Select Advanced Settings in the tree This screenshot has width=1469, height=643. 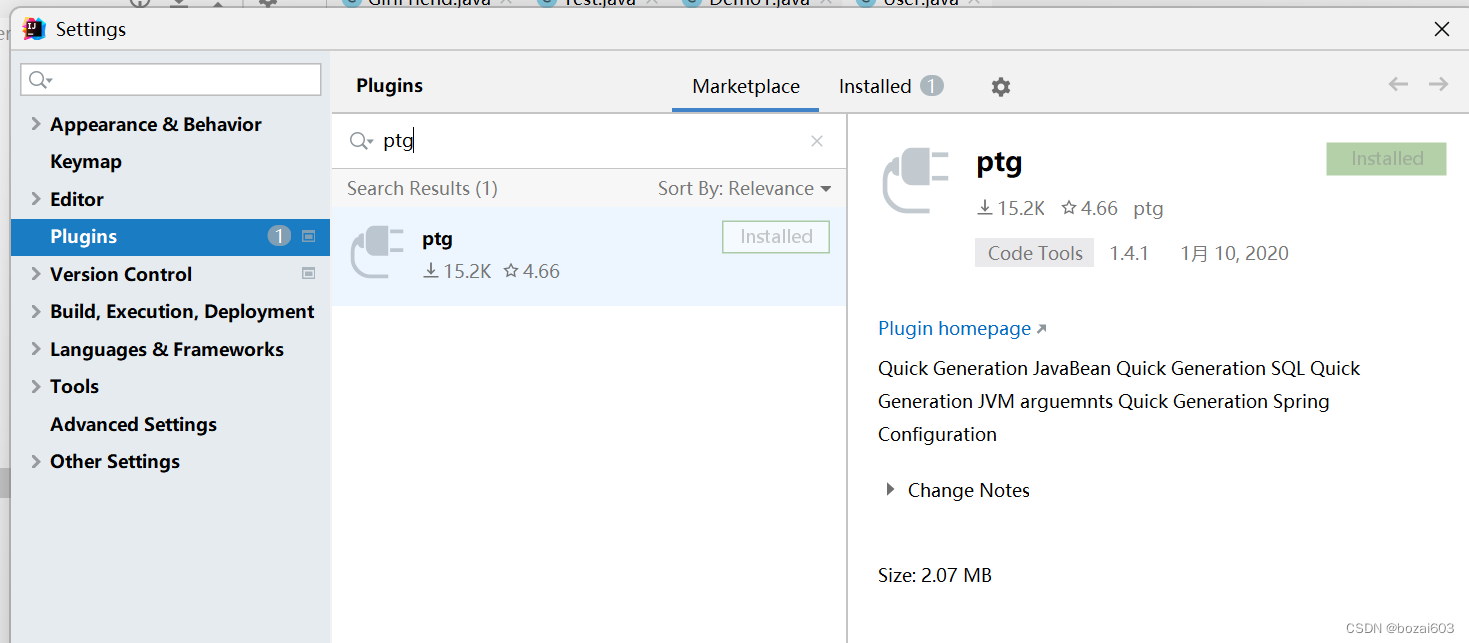coord(133,424)
